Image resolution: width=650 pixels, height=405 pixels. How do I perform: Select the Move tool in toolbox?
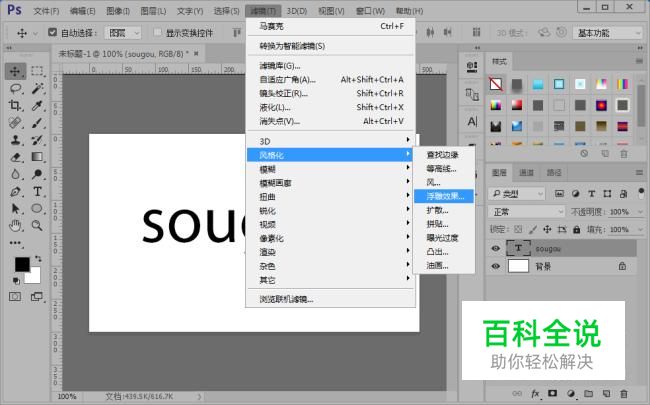[15, 71]
